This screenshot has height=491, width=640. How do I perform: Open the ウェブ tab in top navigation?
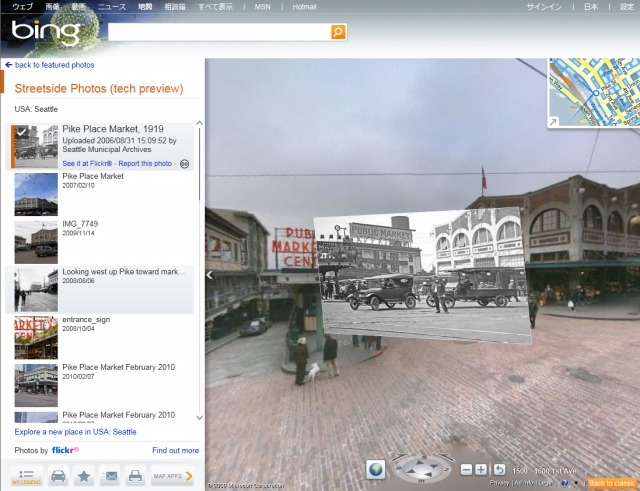coord(22,7)
